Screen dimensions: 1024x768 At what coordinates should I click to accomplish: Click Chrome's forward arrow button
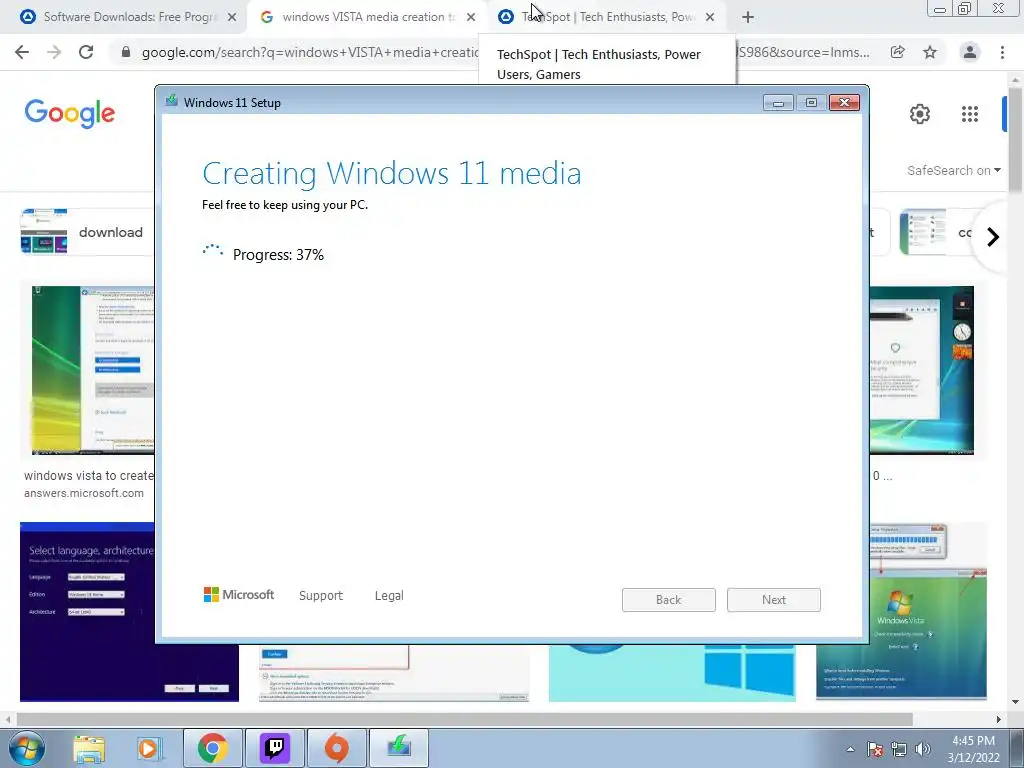[54, 52]
